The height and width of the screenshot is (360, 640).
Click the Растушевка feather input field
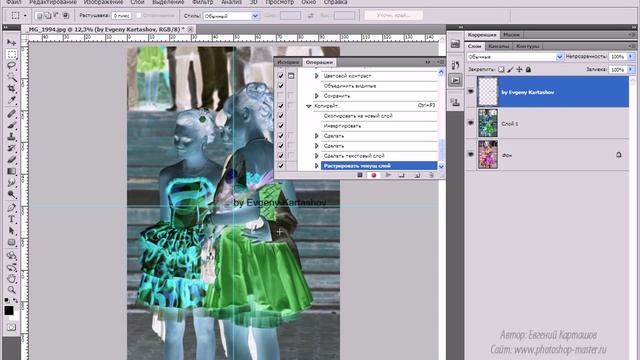pos(122,16)
